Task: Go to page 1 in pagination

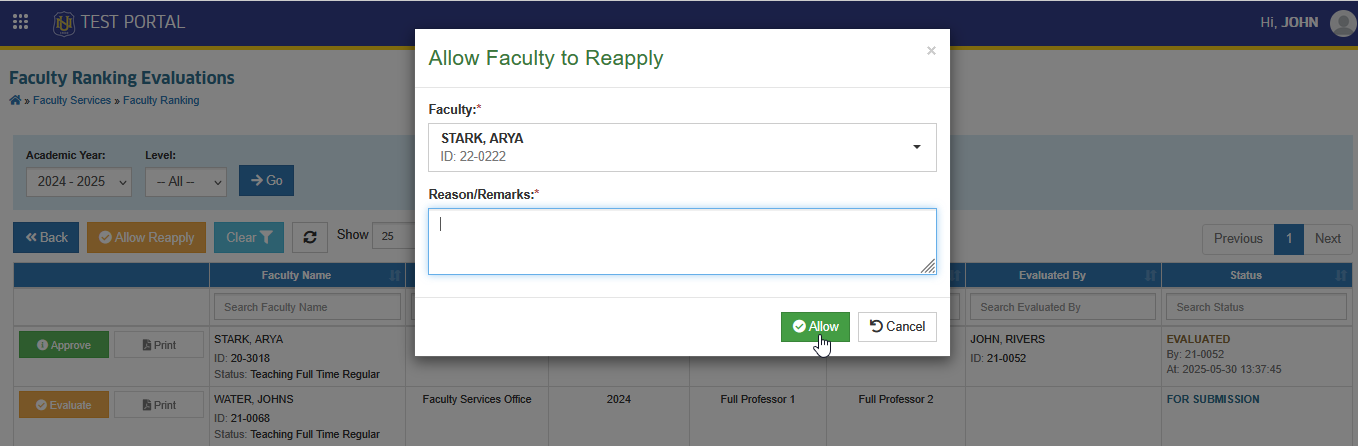Action: click(1289, 239)
